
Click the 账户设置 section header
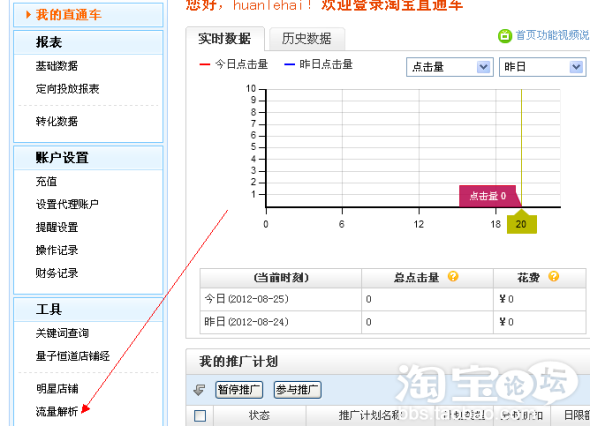(x=88, y=158)
